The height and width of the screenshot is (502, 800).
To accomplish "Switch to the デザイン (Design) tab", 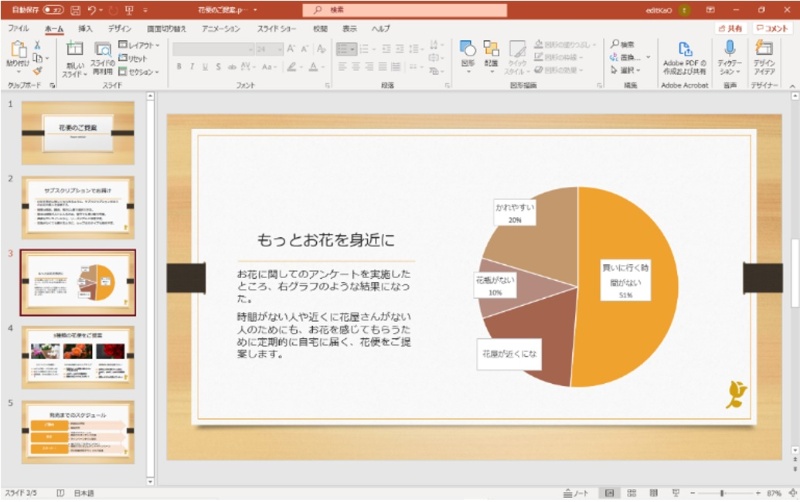I will click(119, 29).
